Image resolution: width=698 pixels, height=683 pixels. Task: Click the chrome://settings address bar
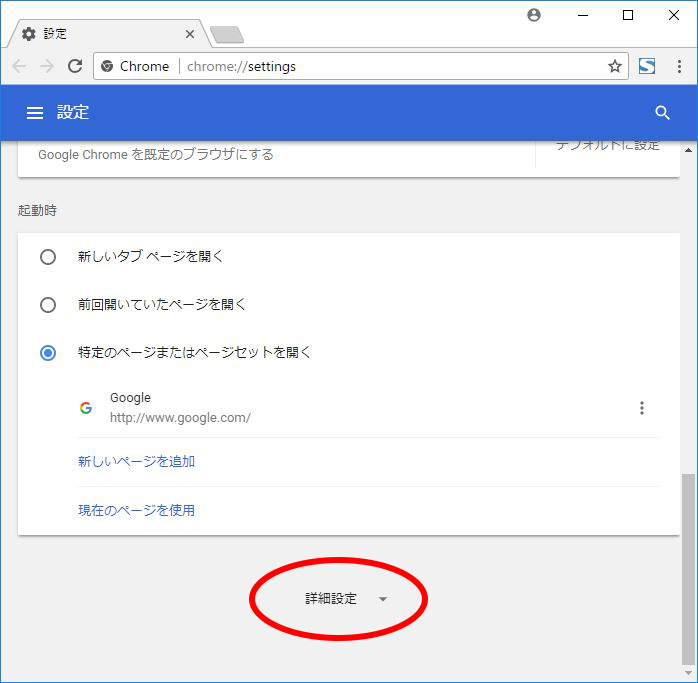coord(361,66)
